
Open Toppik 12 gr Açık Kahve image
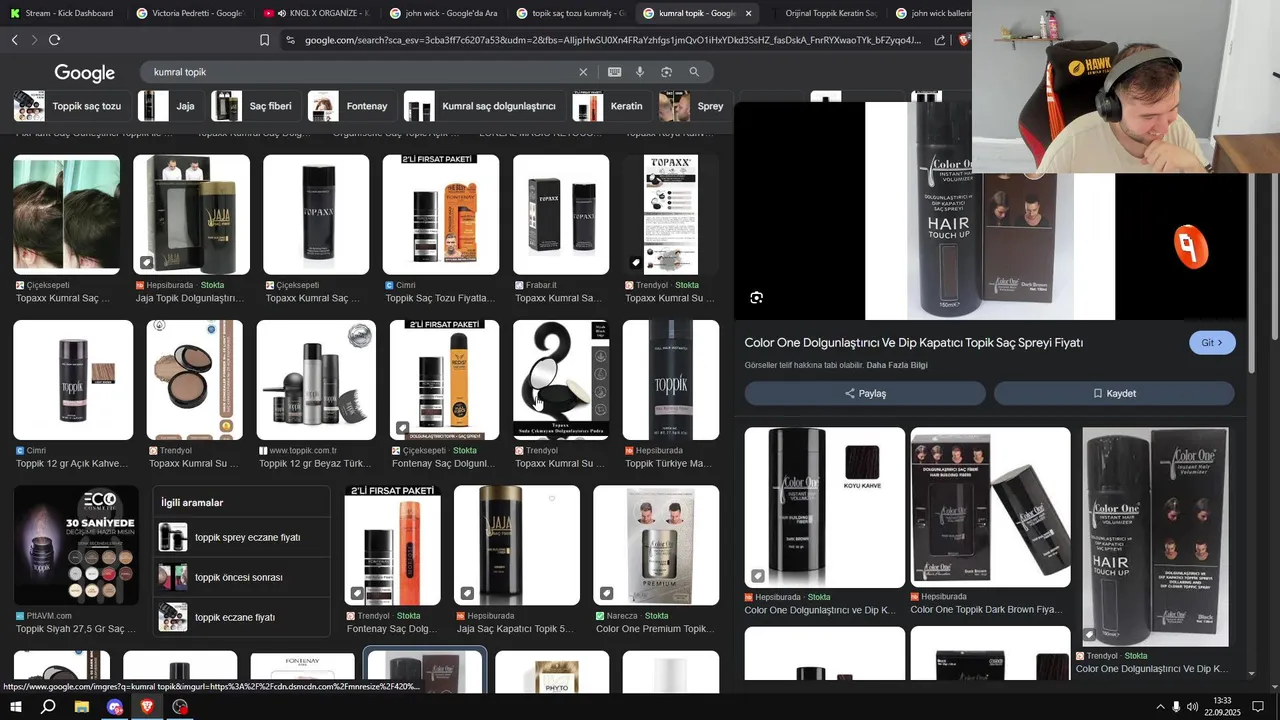coord(73,380)
